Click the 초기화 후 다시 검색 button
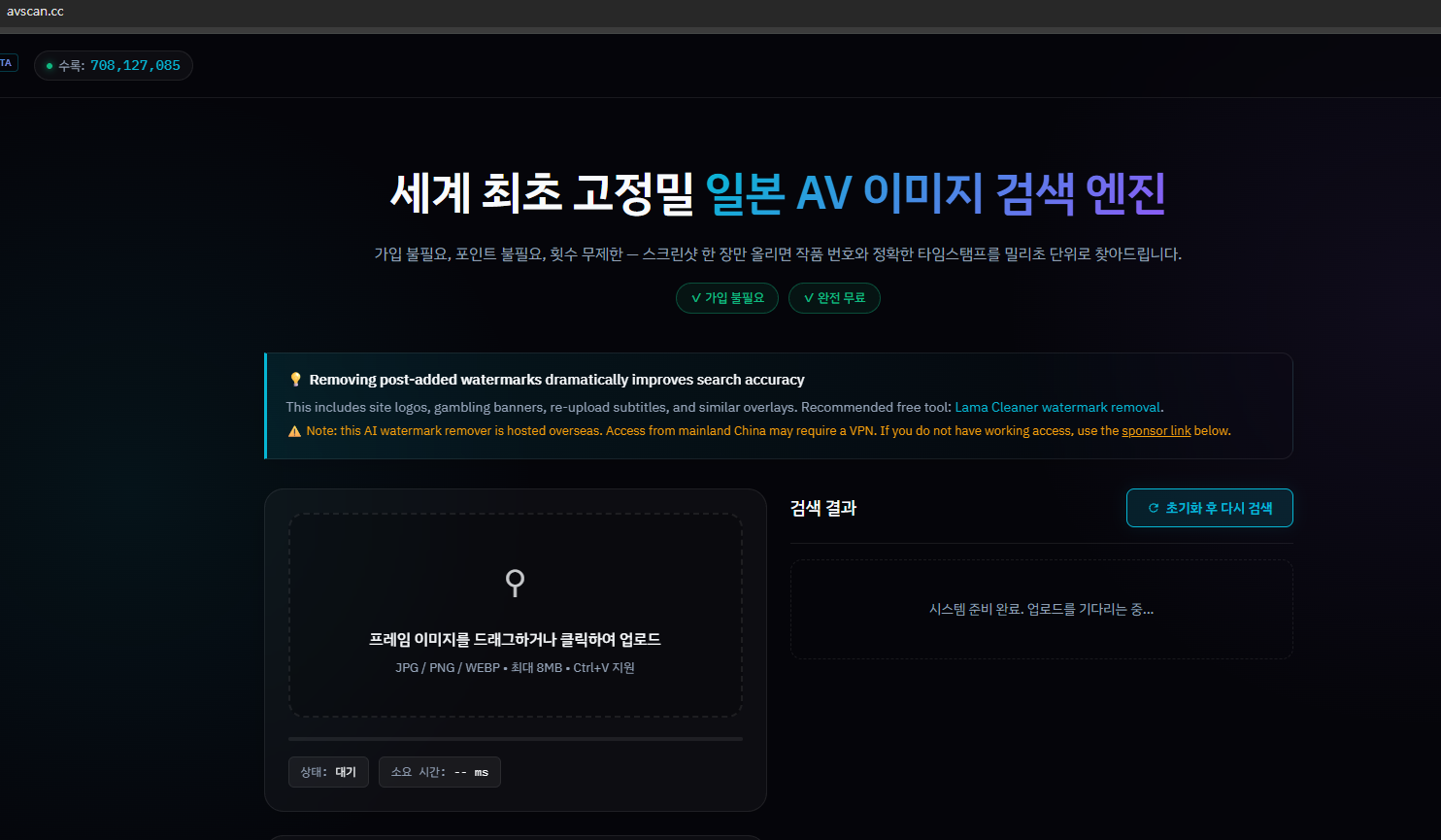Image resolution: width=1441 pixels, height=840 pixels. pos(1209,508)
